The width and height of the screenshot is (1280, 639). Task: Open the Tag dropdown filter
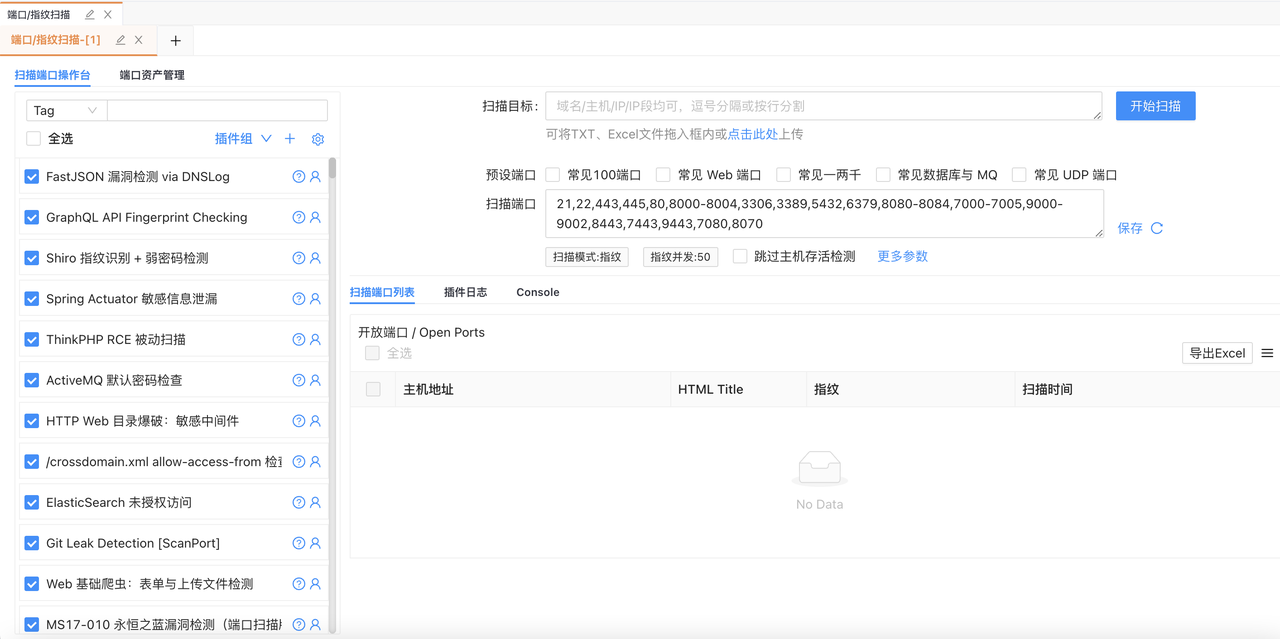click(x=65, y=111)
